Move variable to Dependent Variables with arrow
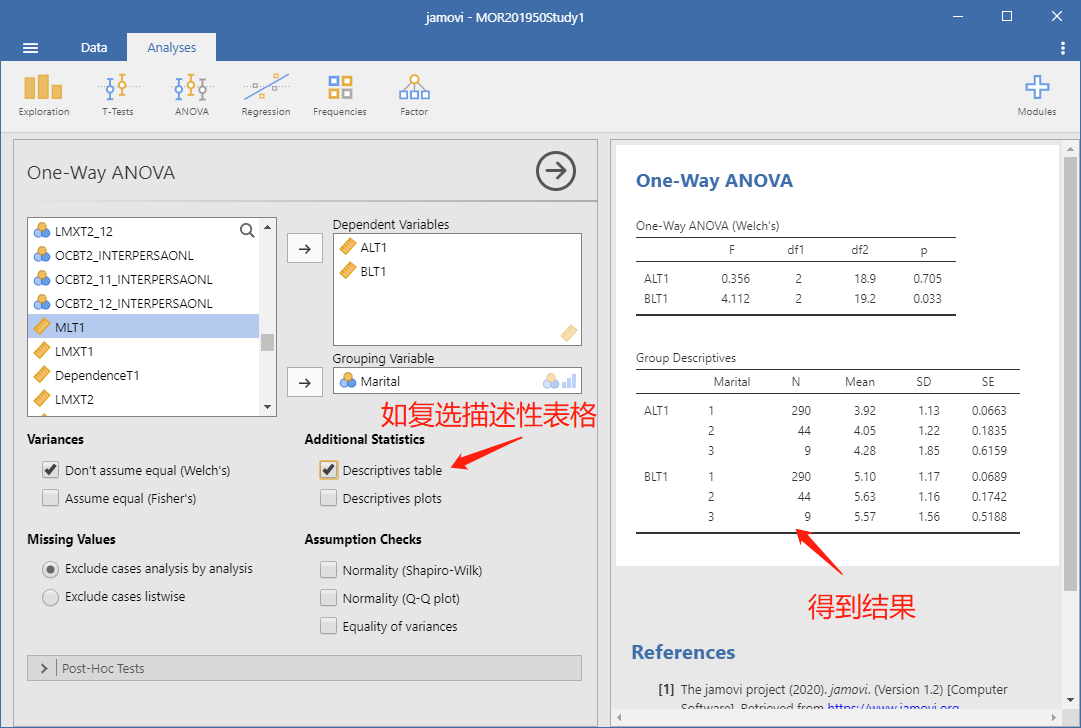 pos(305,249)
